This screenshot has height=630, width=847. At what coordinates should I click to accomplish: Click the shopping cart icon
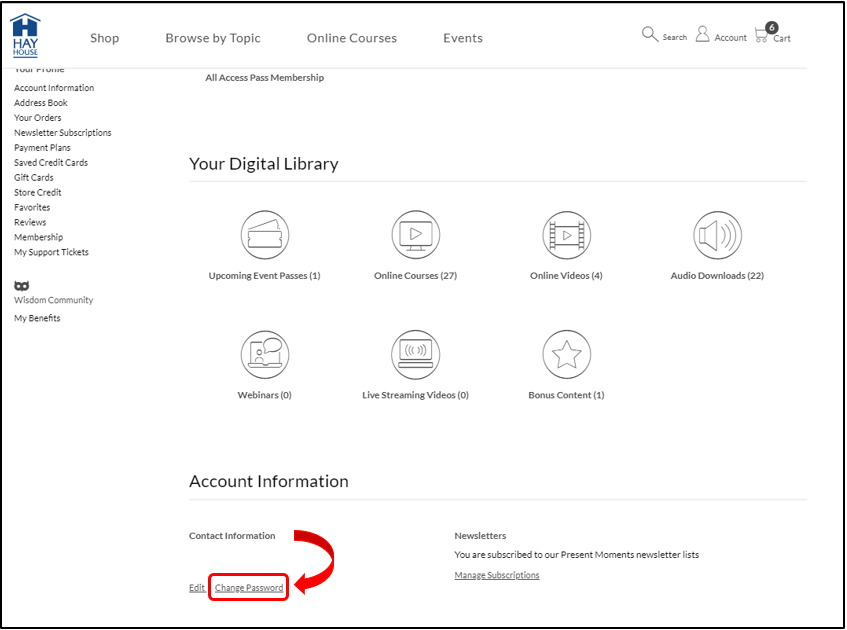(762, 35)
